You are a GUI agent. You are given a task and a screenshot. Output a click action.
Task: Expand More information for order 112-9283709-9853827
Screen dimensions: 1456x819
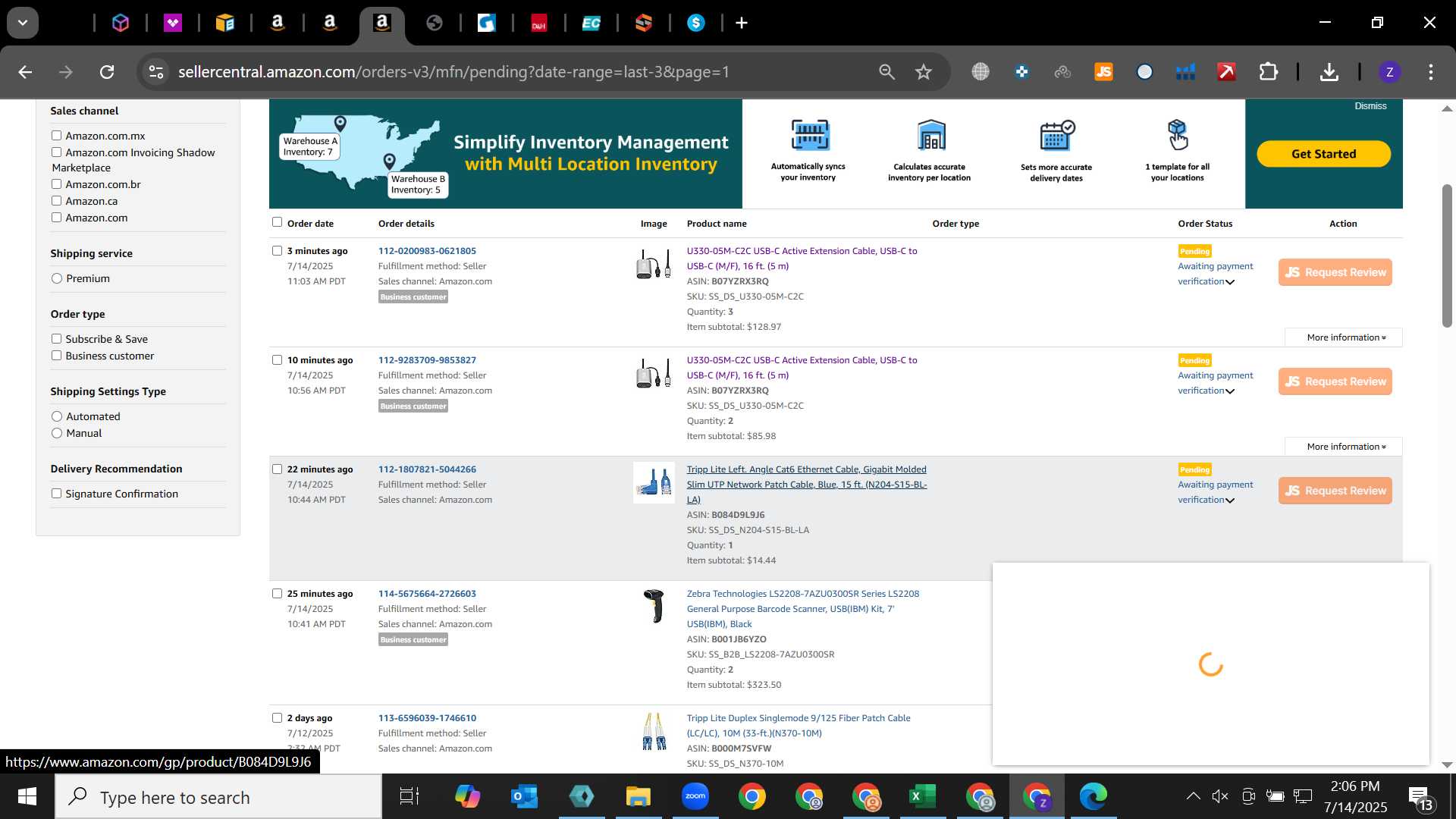[x=1345, y=447]
